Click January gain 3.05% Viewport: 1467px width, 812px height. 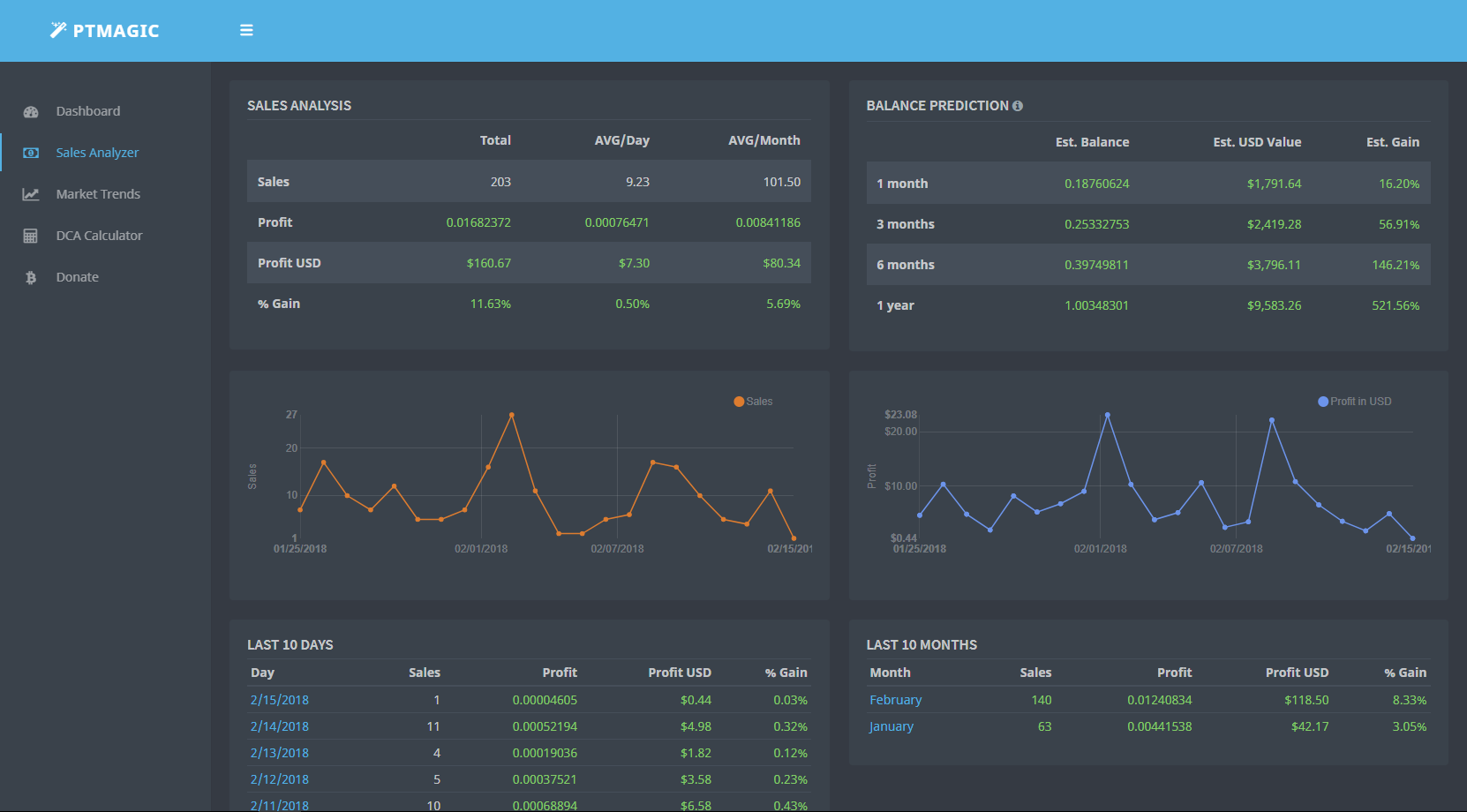(x=1410, y=726)
